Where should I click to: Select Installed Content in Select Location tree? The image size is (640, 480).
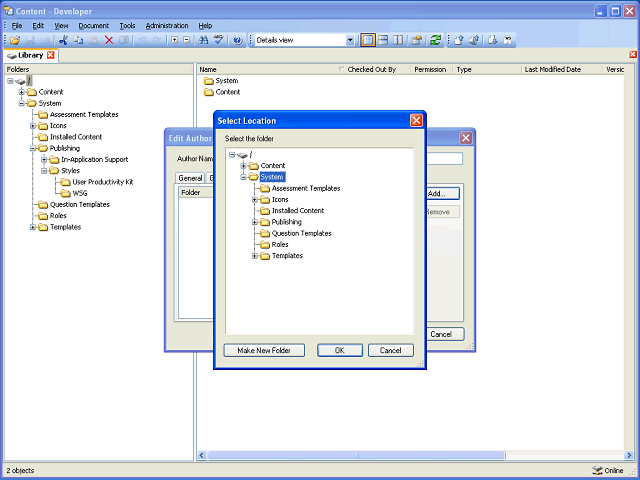(298, 211)
